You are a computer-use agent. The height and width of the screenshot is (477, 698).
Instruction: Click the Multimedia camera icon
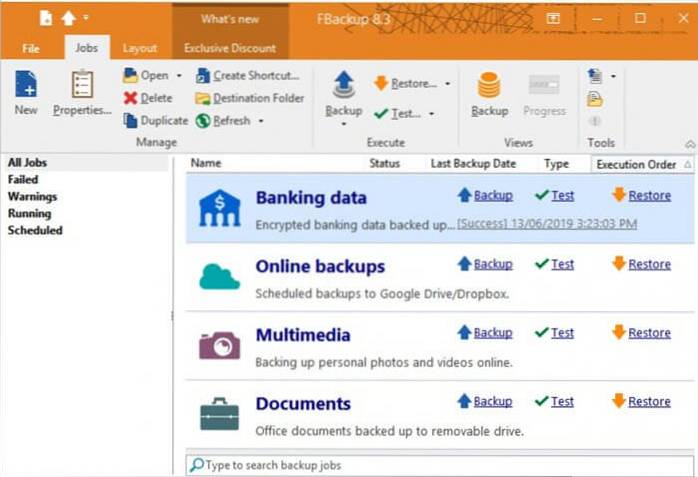point(219,345)
